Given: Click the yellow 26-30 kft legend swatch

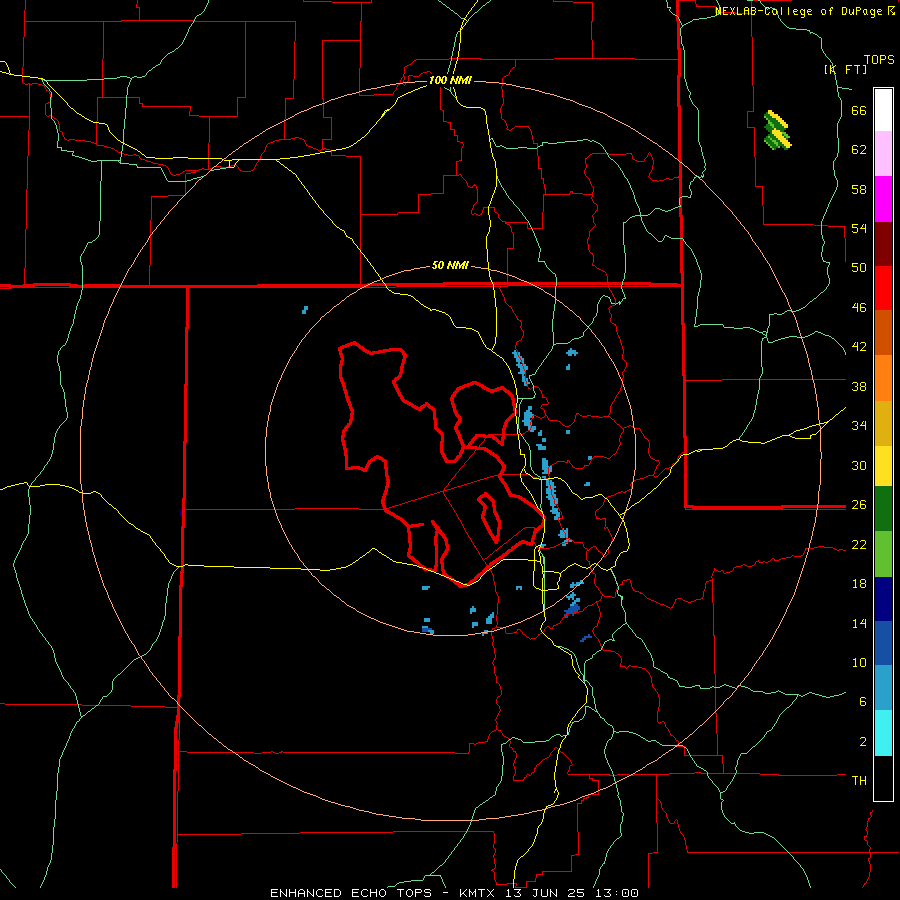Looking at the screenshot, I should coord(883,466).
